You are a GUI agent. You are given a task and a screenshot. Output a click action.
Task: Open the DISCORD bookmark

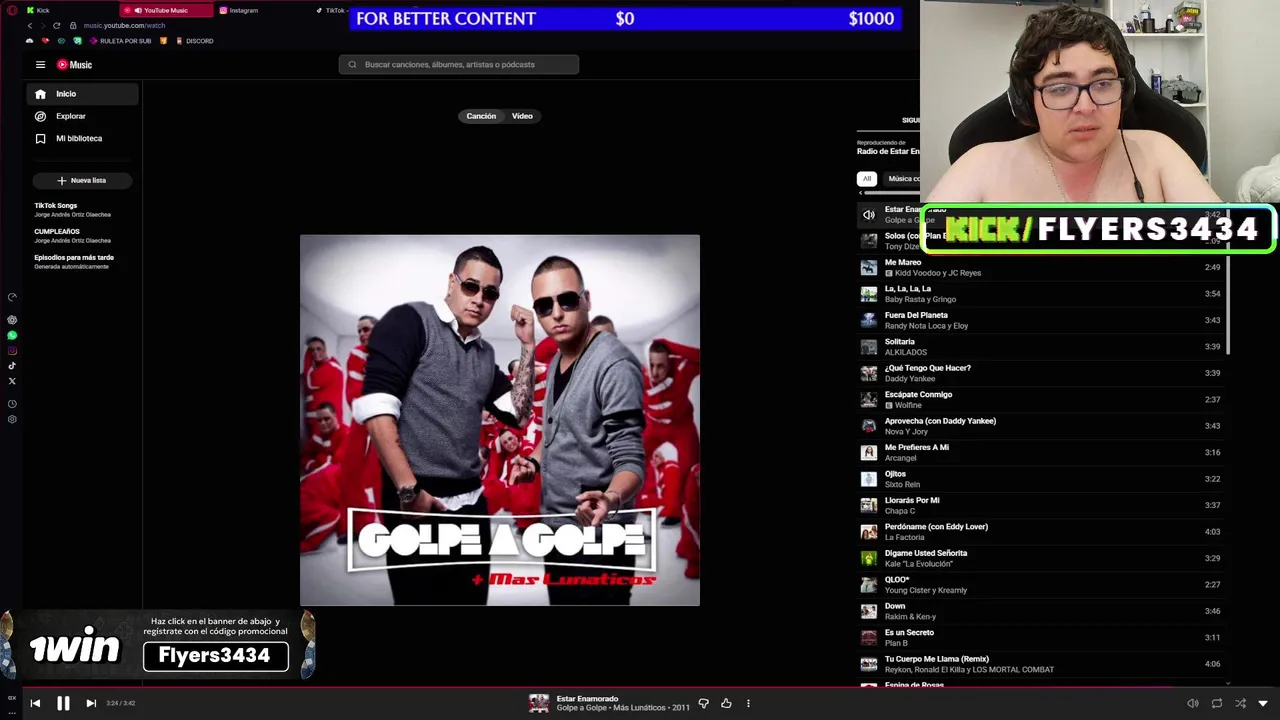[x=194, y=41]
